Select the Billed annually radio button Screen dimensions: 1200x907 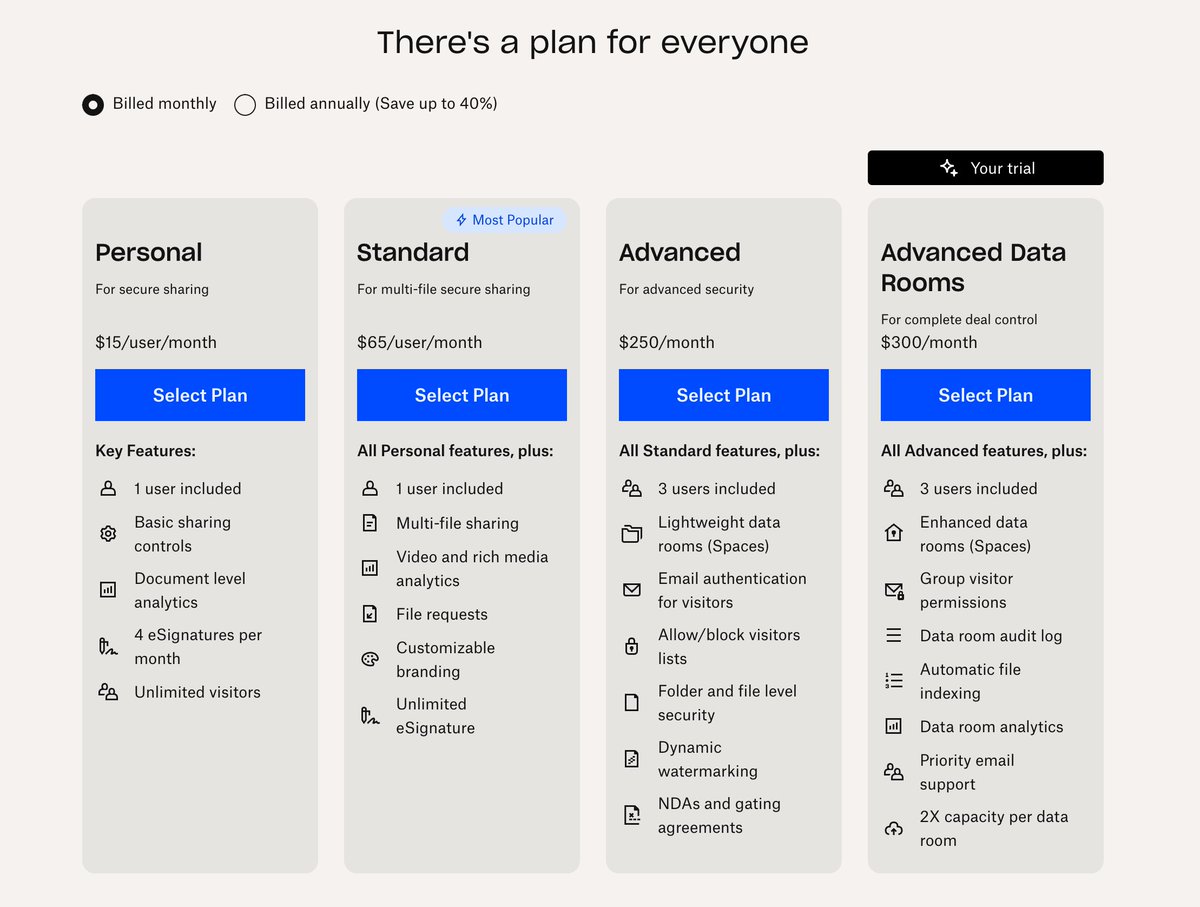click(x=245, y=104)
